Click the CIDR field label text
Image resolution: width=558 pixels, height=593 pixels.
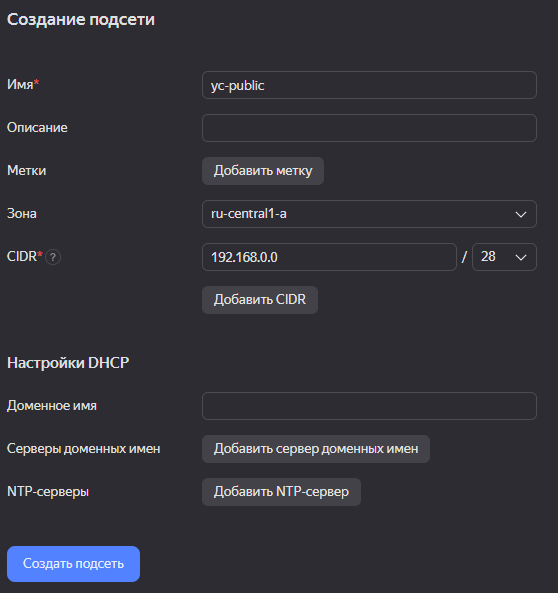tap(22, 256)
